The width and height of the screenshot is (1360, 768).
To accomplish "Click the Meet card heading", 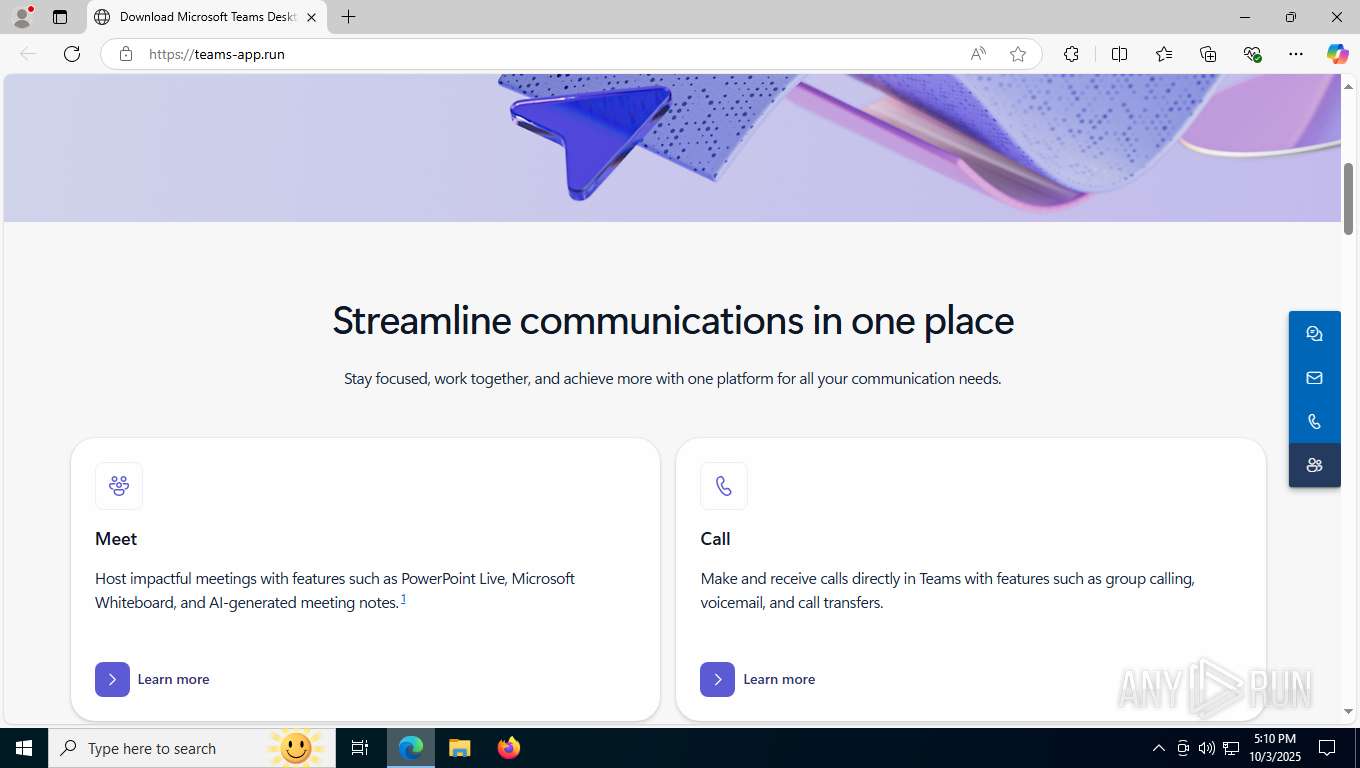I will pyautogui.click(x=116, y=539).
